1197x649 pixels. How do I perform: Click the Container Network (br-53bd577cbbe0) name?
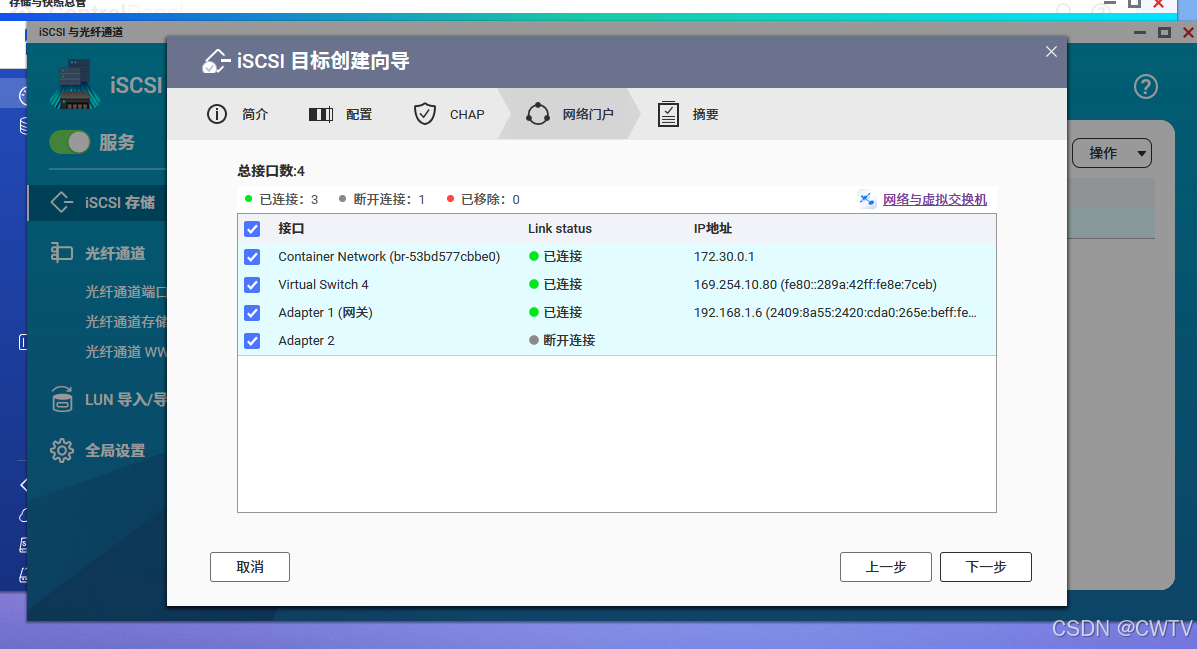pyautogui.click(x=389, y=257)
